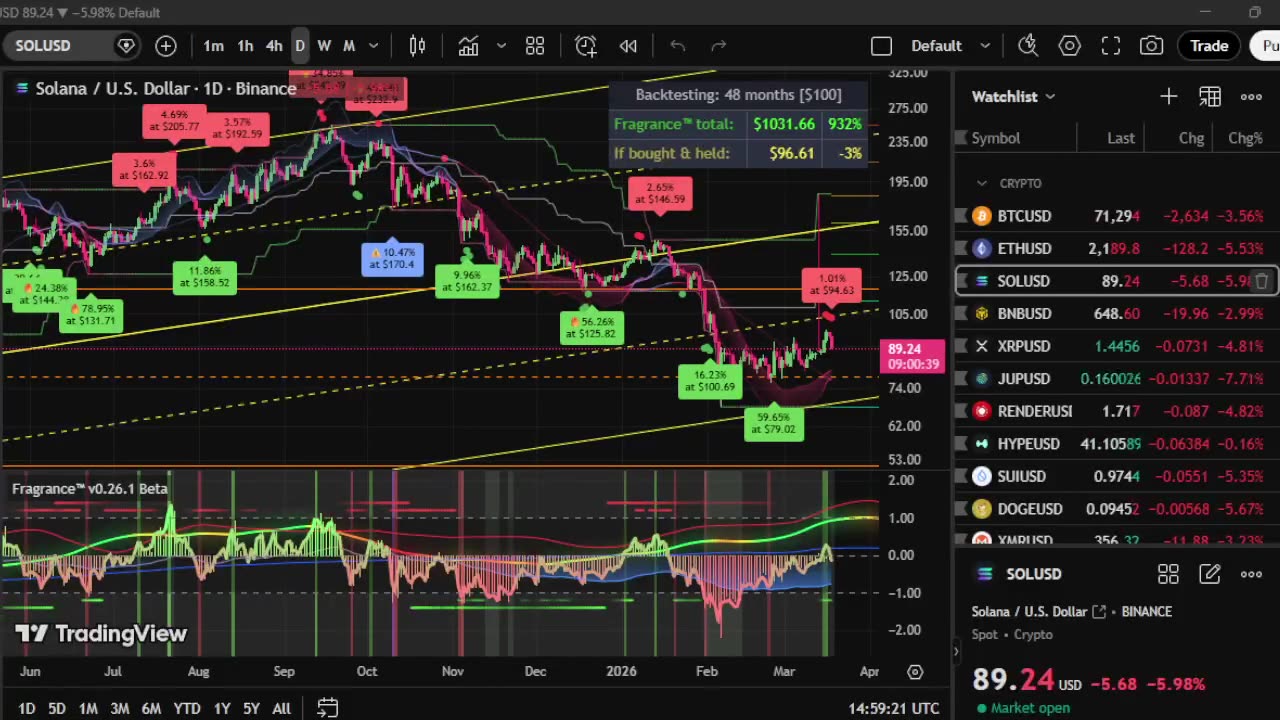Select BTCUSD in the watchlist
The height and width of the screenshot is (720, 1280).
(1117, 216)
